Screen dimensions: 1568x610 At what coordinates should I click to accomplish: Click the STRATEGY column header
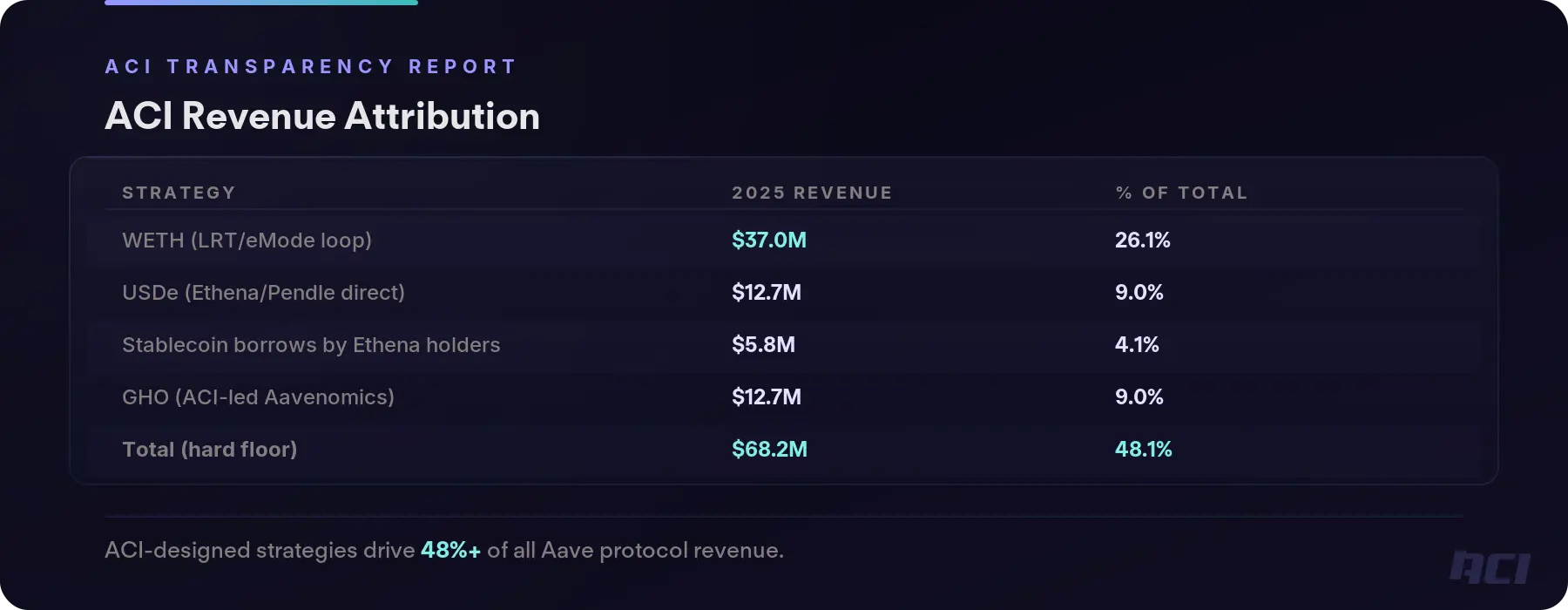click(179, 193)
